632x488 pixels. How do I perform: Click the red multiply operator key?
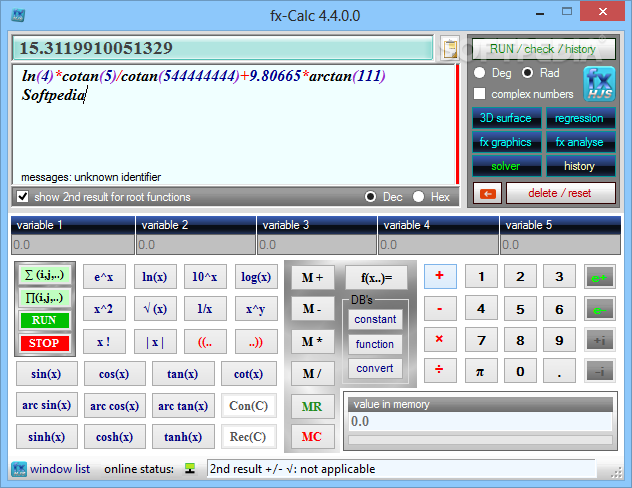click(x=440, y=340)
